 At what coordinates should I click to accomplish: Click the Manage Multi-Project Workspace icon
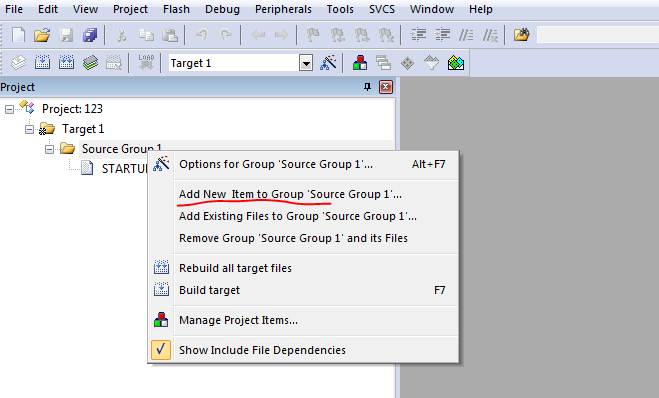pyautogui.click(x=383, y=63)
